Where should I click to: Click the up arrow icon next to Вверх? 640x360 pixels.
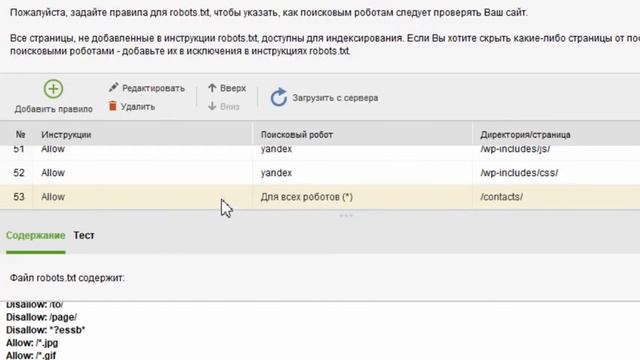pyautogui.click(x=212, y=88)
